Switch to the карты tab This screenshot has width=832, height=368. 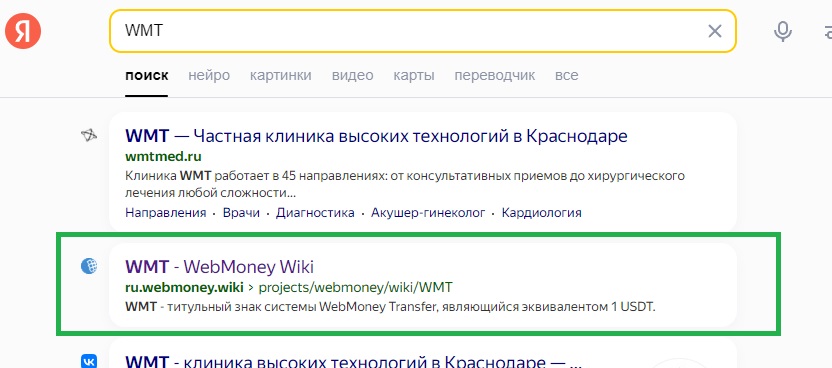pyautogui.click(x=414, y=75)
